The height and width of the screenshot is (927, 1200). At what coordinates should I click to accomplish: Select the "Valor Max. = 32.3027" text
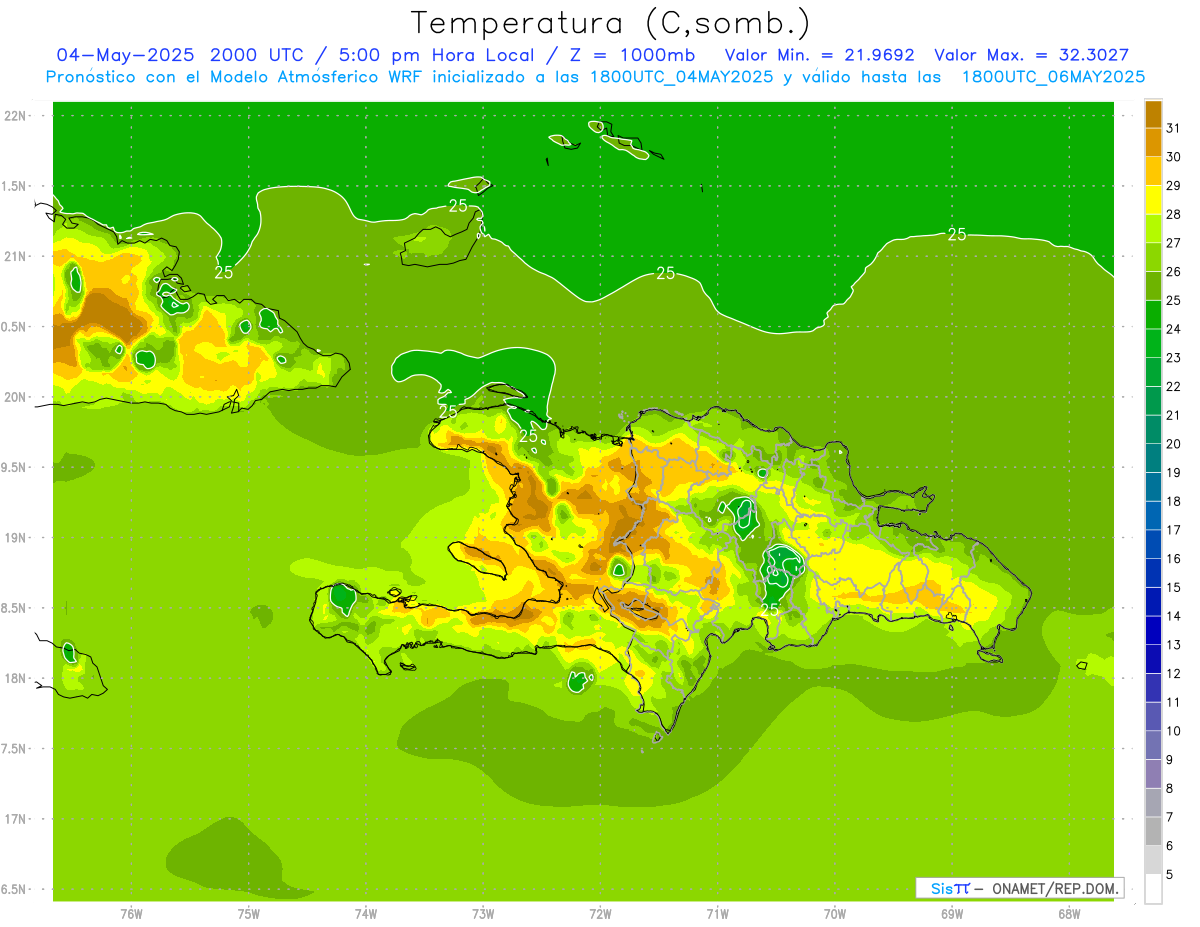(1031, 55)
